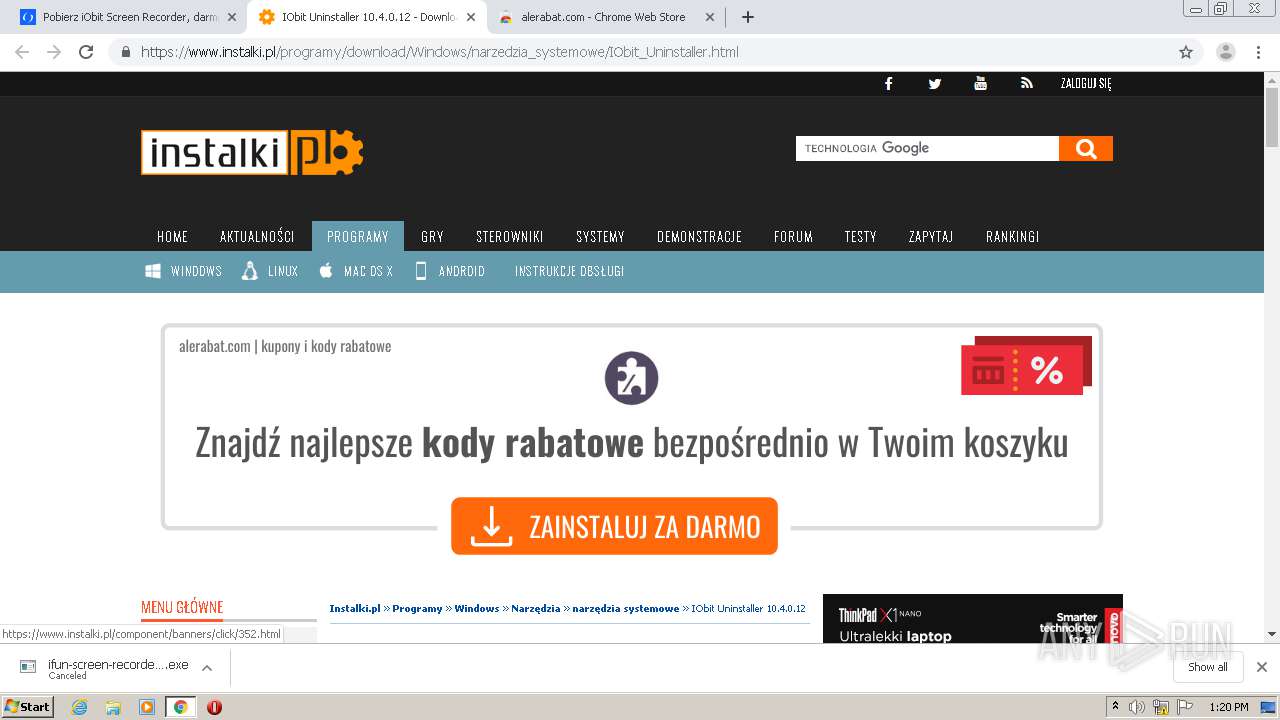Click the Linux penguin icon in submenu
The height and width of the screenshot is (720, 1280).
pyautogui.click(x=250, y=271)
